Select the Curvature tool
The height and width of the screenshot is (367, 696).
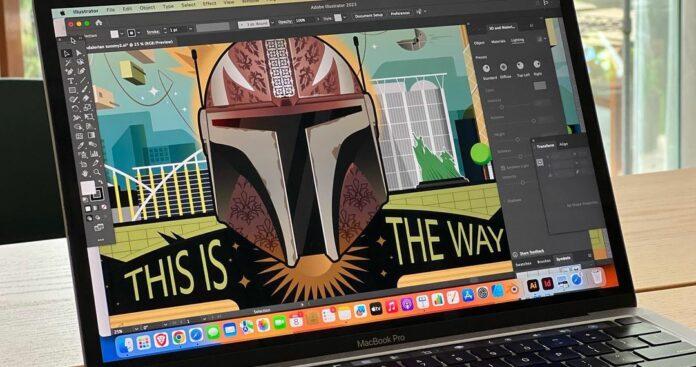81,70
